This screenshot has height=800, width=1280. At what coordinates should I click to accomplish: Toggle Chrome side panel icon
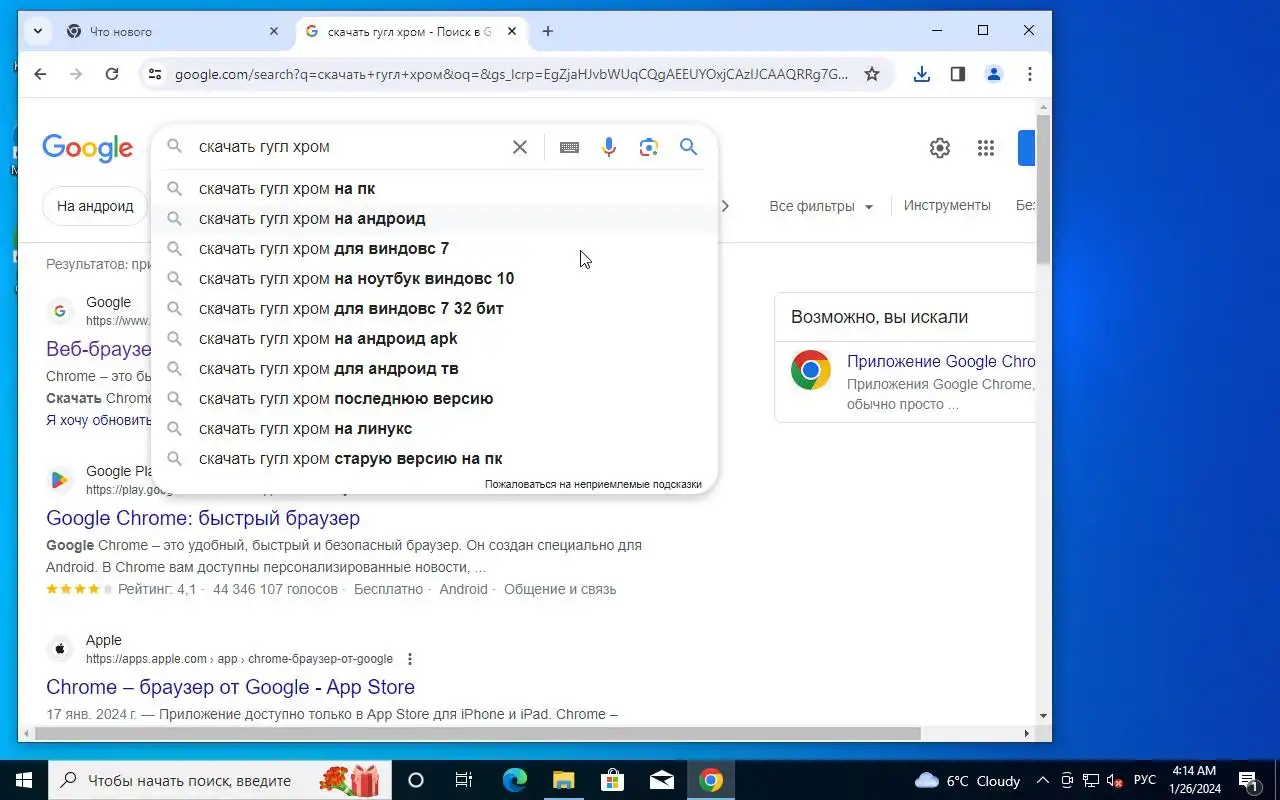coord(958,74)
